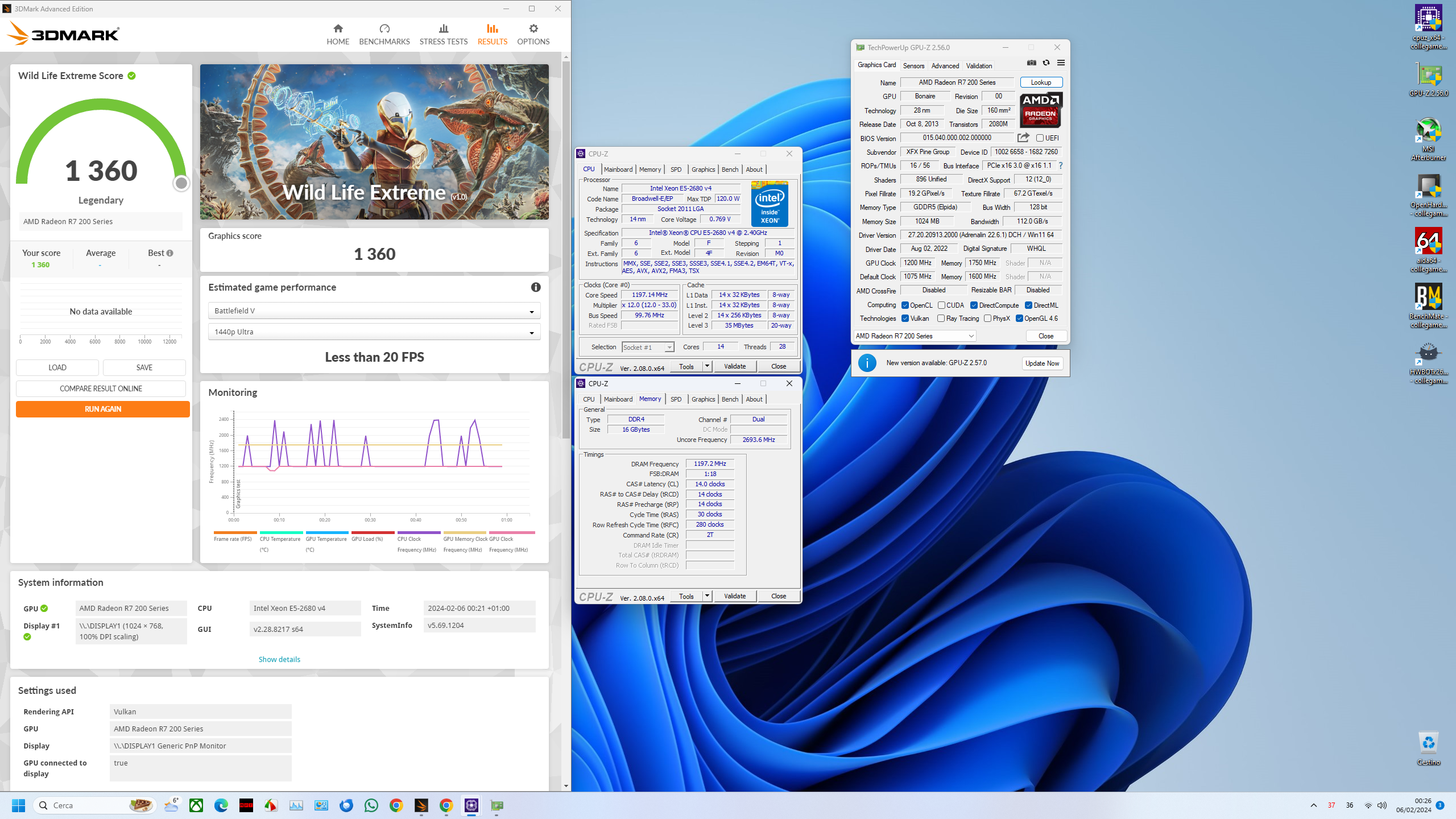
Task: Open the HWBOTx26 desktop shortcut
Action: pyautogui.click(x=1428, y=362)
